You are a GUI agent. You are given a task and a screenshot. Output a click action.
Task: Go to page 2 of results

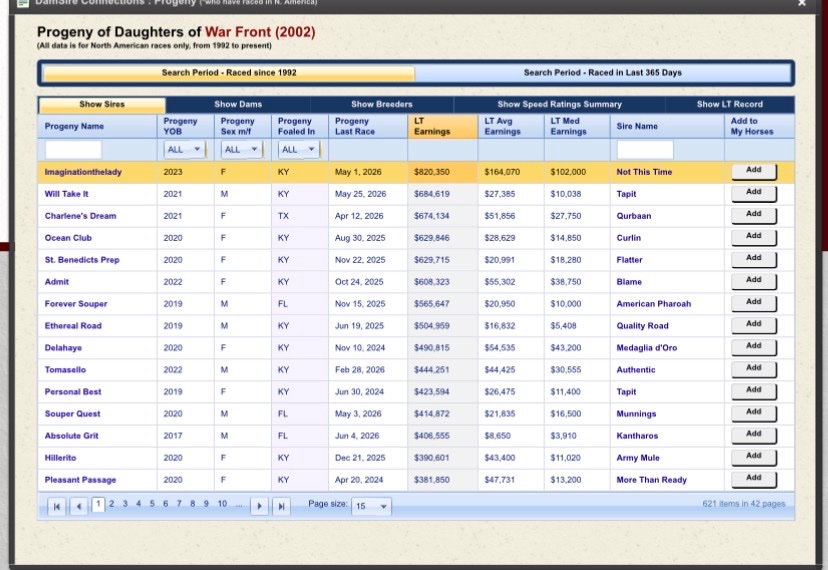point(111,504)
